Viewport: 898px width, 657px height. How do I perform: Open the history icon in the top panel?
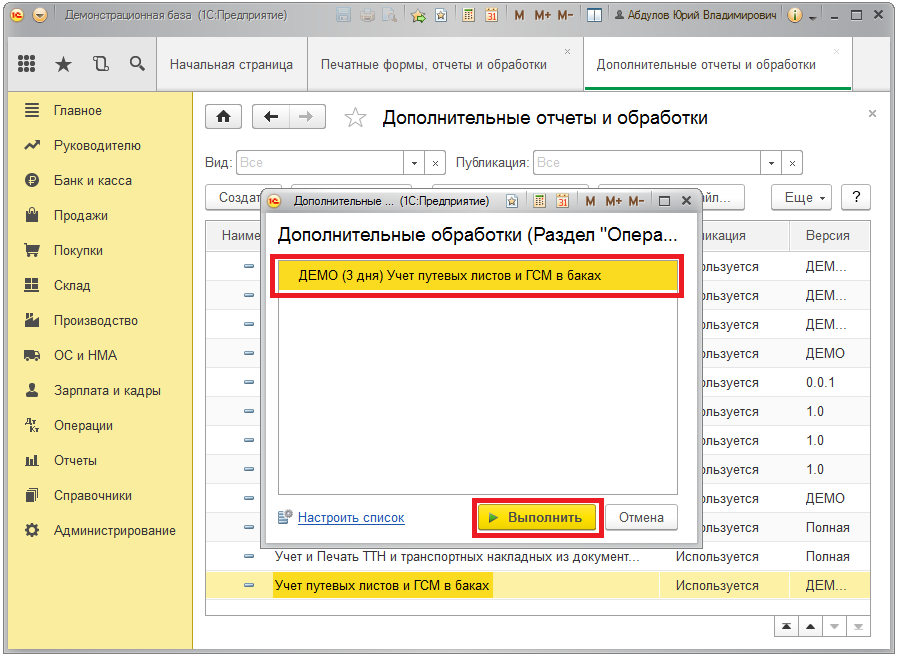(100, 64)
